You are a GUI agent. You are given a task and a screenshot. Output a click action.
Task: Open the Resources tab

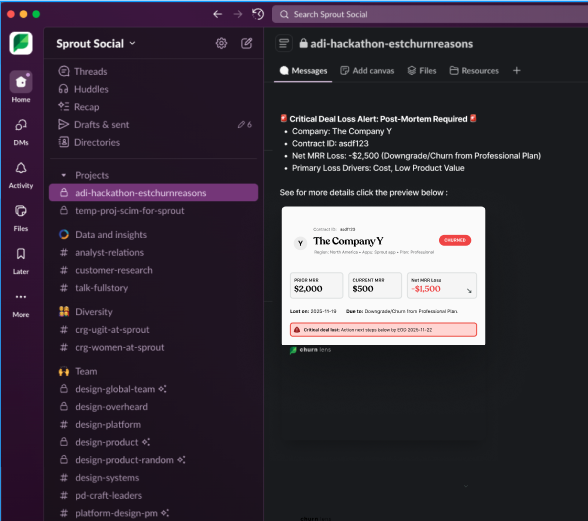(x=474, y=71)
